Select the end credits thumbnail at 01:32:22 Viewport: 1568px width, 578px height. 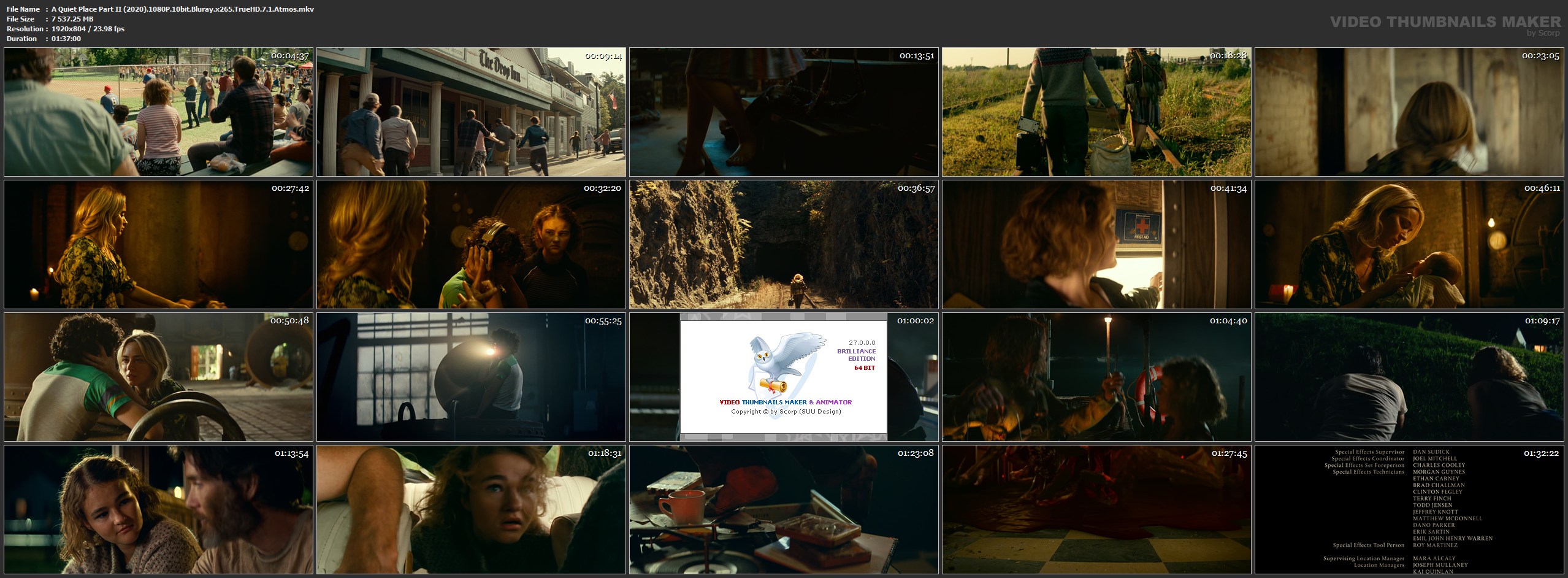tap(1409, 510)
